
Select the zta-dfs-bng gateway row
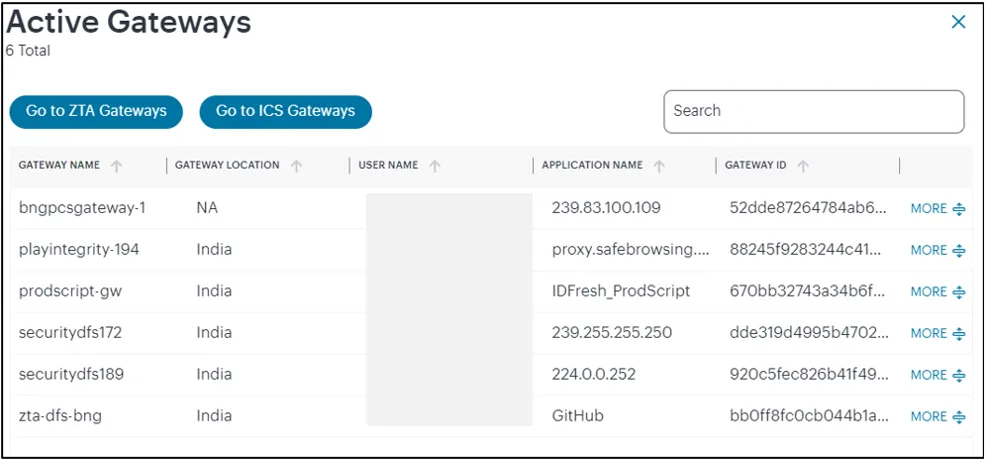click(491, 416)
